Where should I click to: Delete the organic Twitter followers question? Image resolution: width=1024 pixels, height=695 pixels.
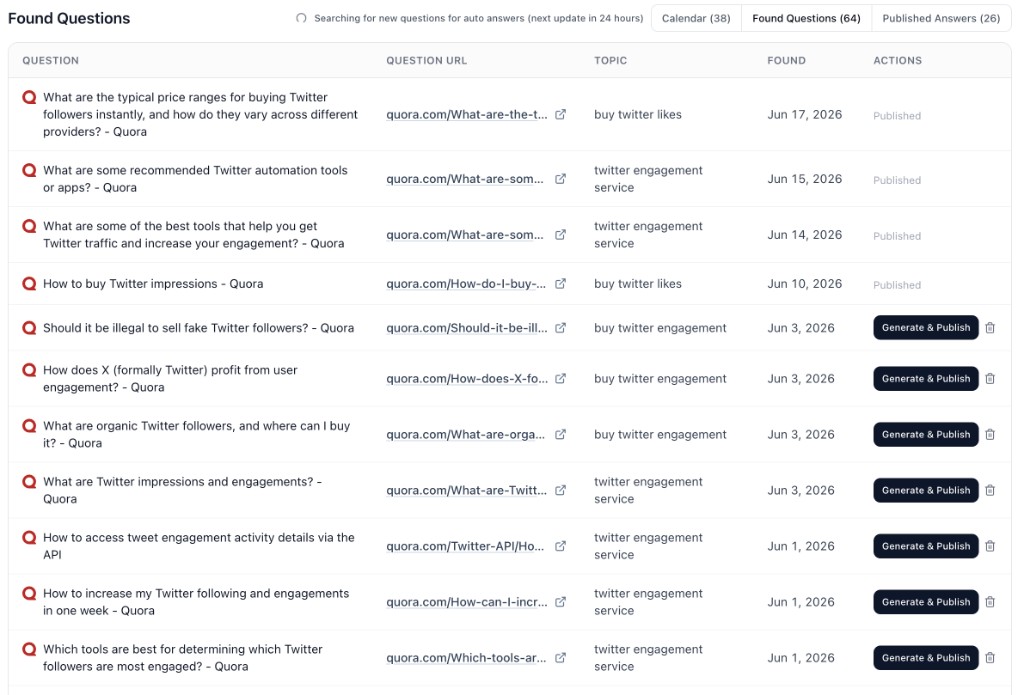(990, 434)
